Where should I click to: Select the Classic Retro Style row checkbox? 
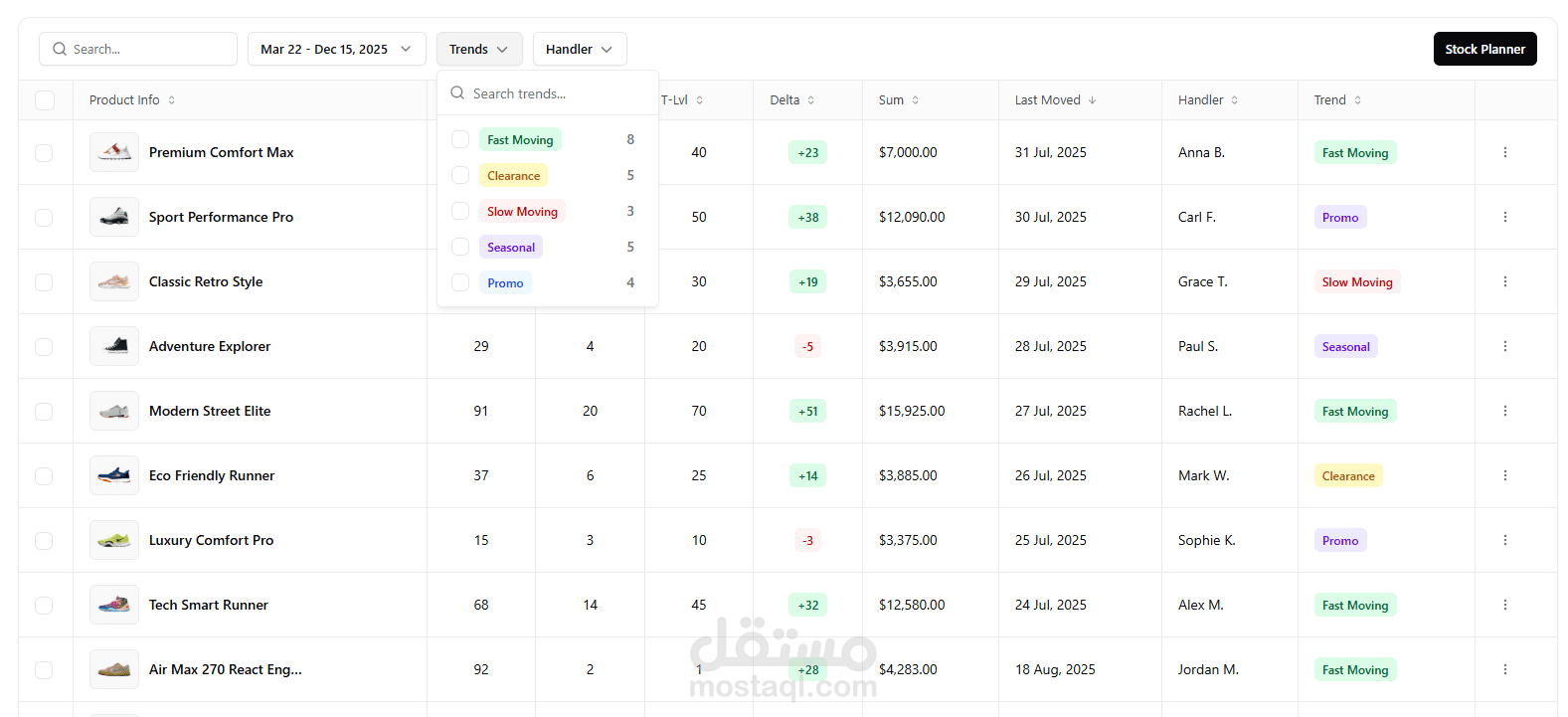[x=44, y=281]
